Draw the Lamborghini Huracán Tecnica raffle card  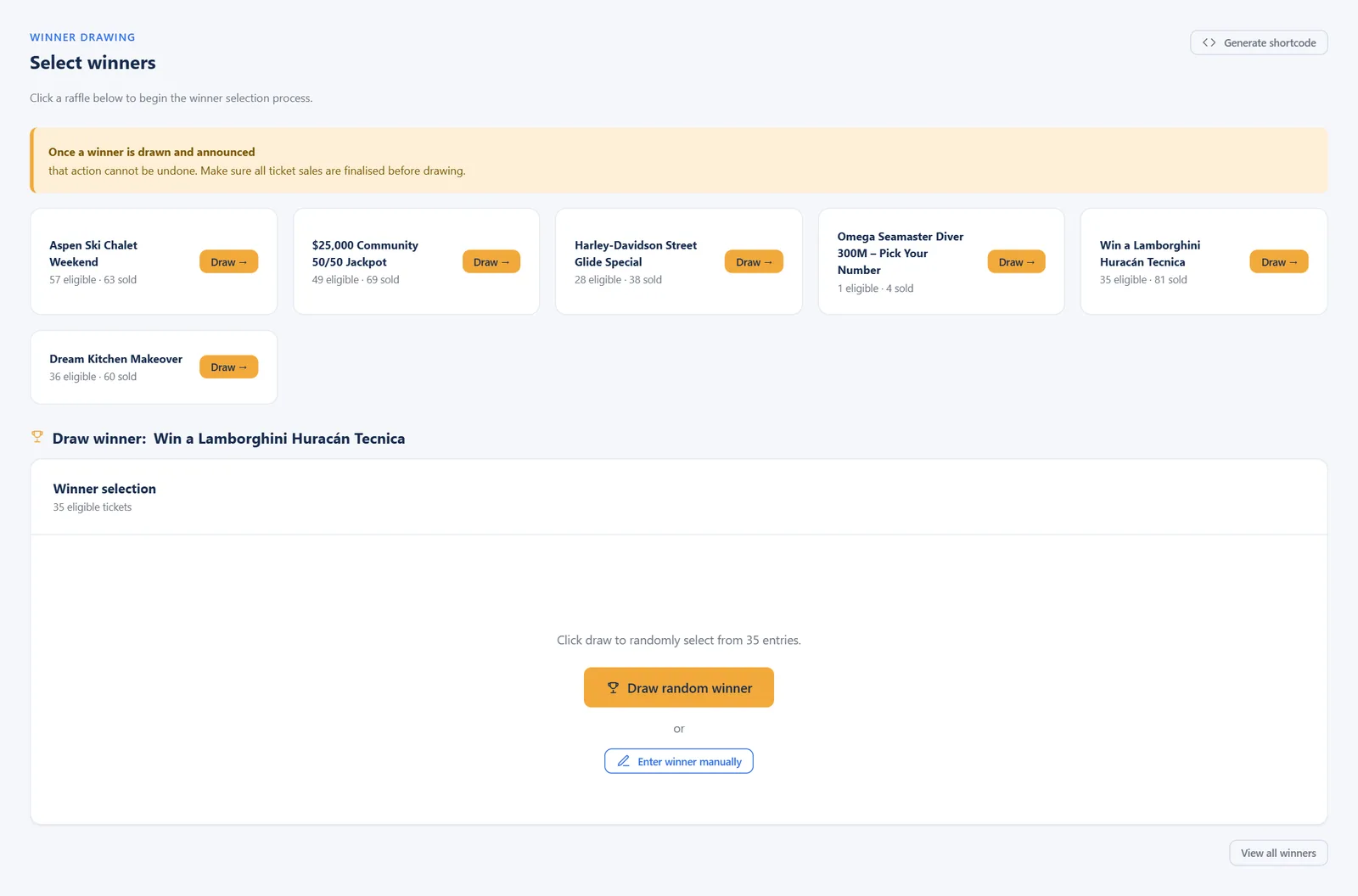point(1279,262)
